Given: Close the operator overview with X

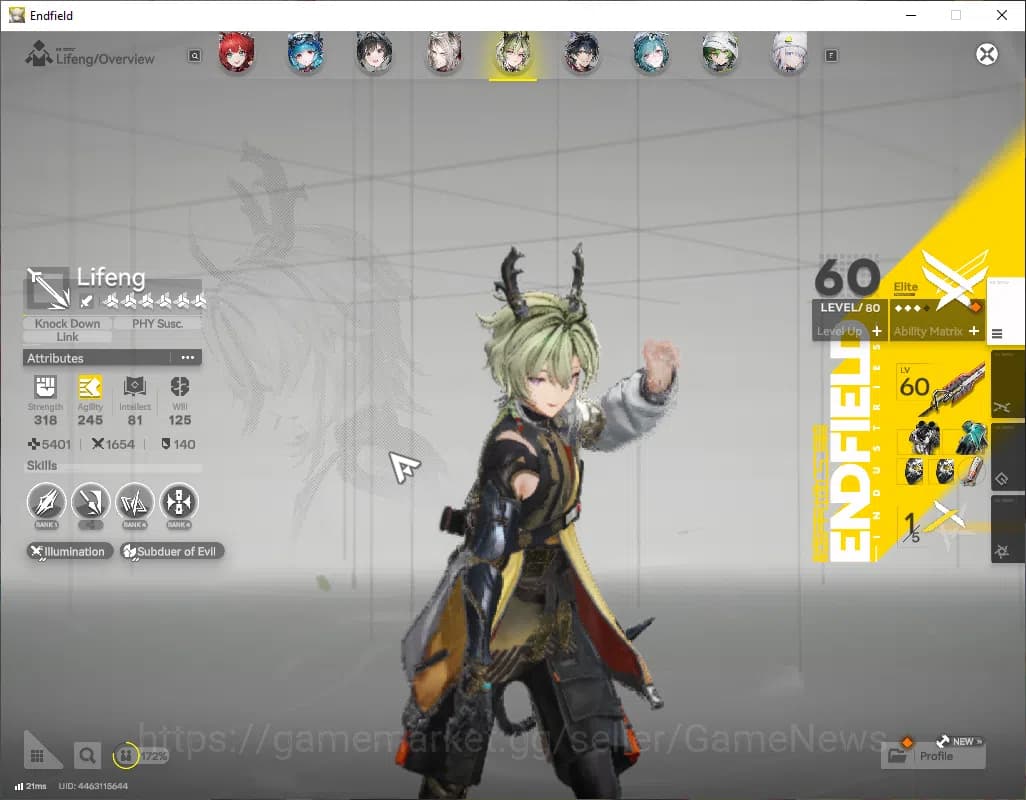Looking at the screenshot, I should click(x=987, y=54).
